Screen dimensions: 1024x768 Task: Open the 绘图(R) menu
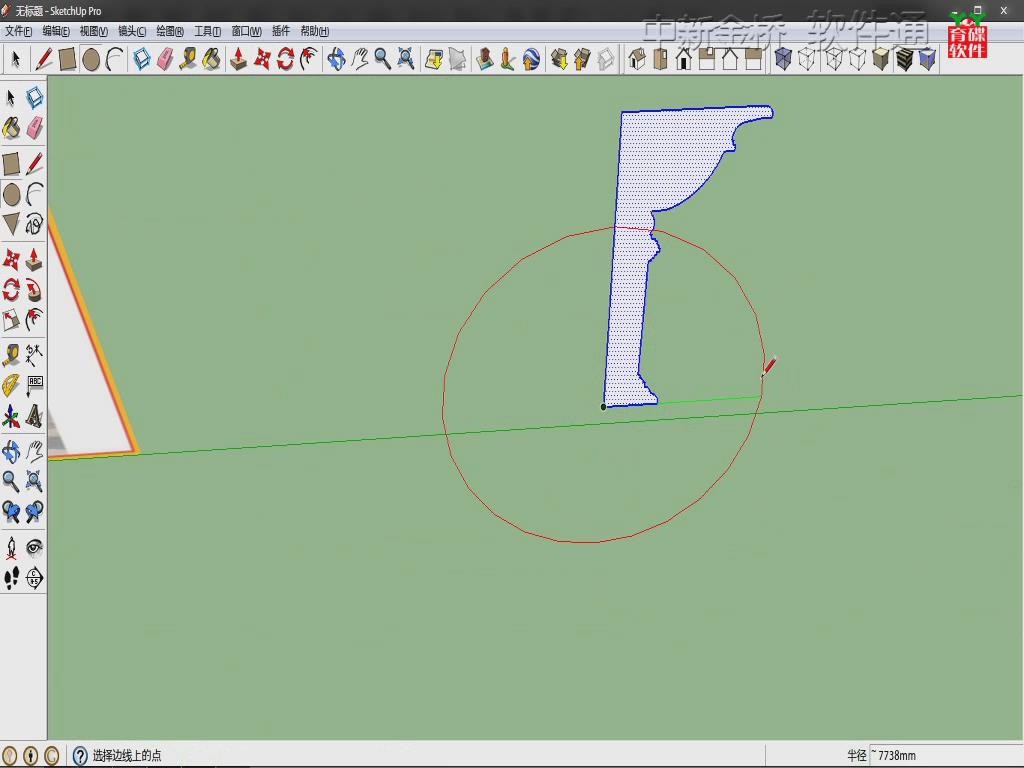170,31
